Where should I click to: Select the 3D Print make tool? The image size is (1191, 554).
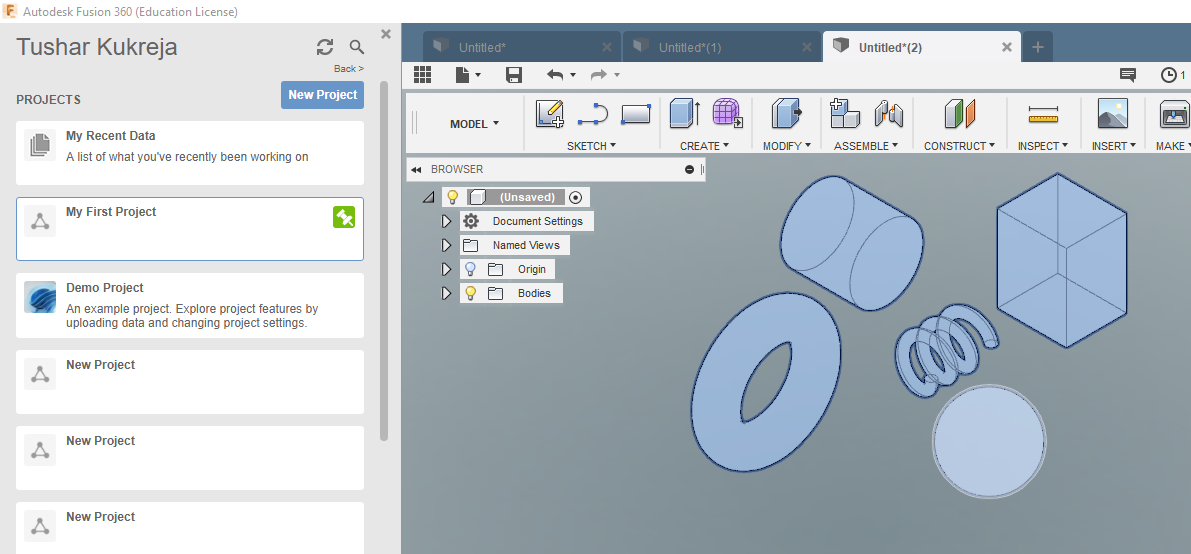[x=1175, y=114]
